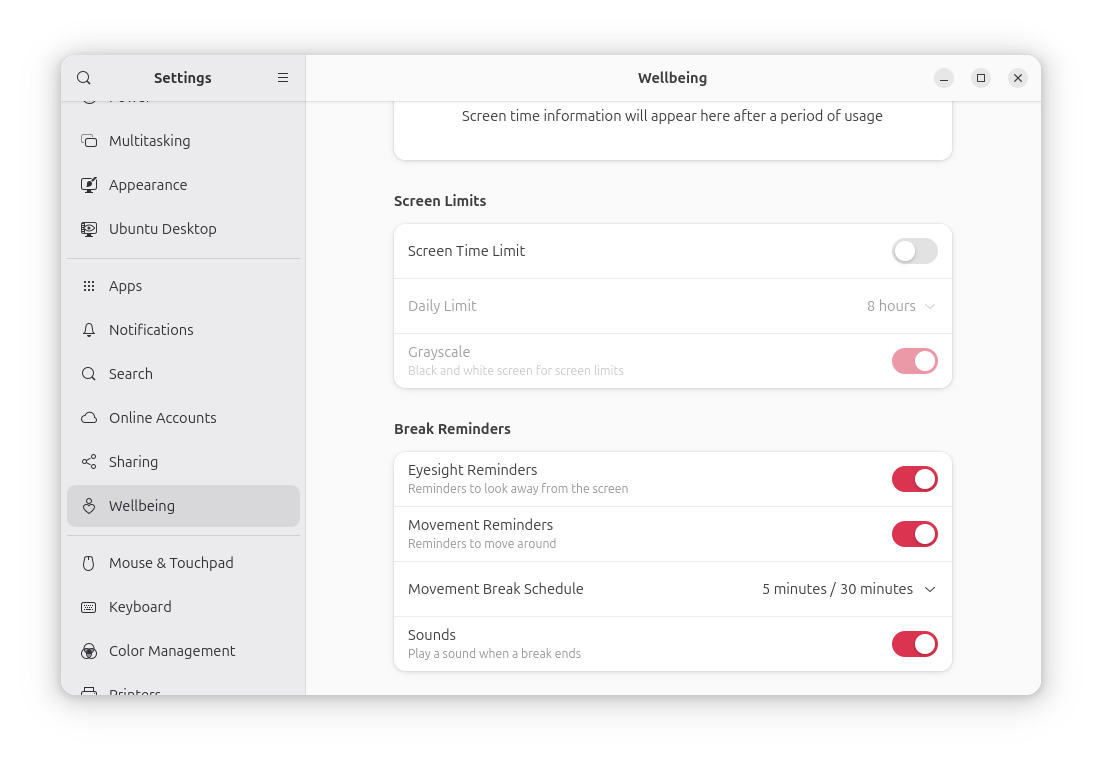Click 'Play a sound when a break ends'
This screenshot has width=1102, height=762.
click(x=494, y=654)
